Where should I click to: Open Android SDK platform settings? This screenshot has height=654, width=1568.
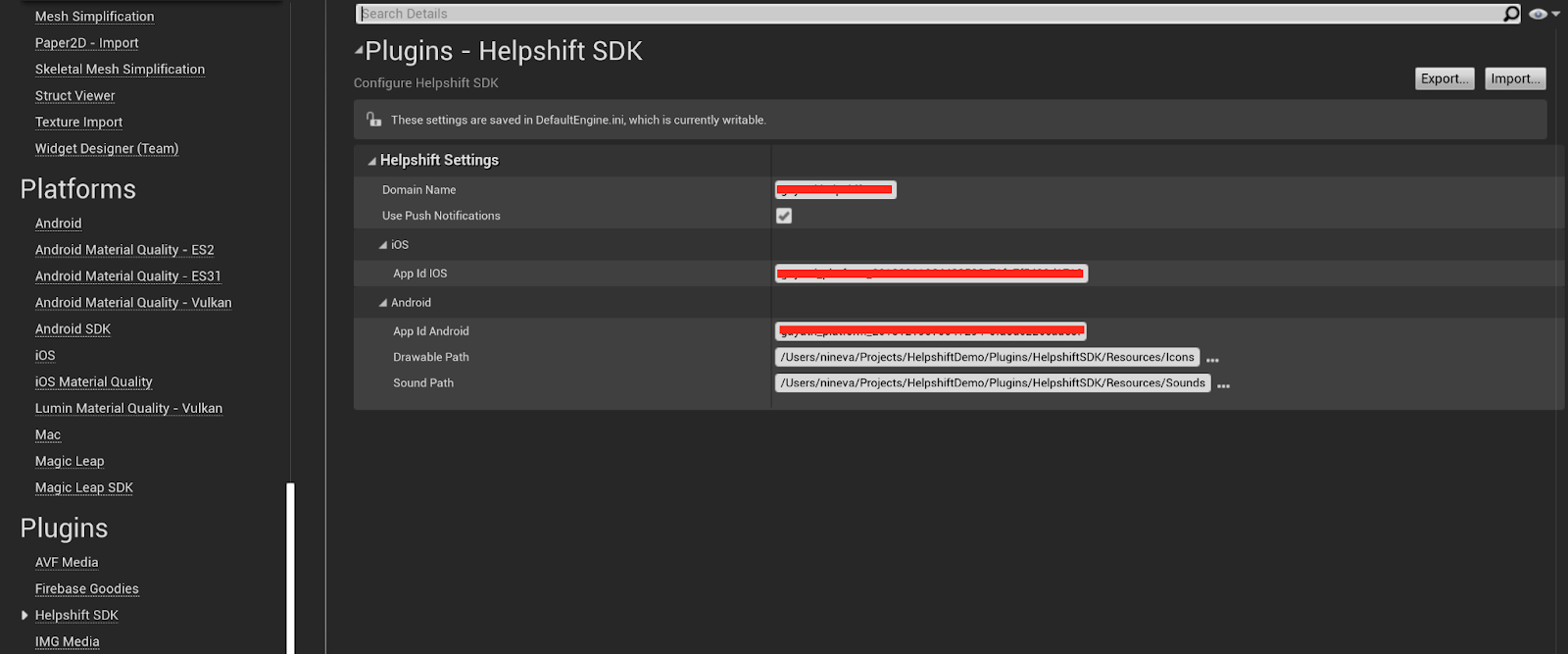[73, 329]
